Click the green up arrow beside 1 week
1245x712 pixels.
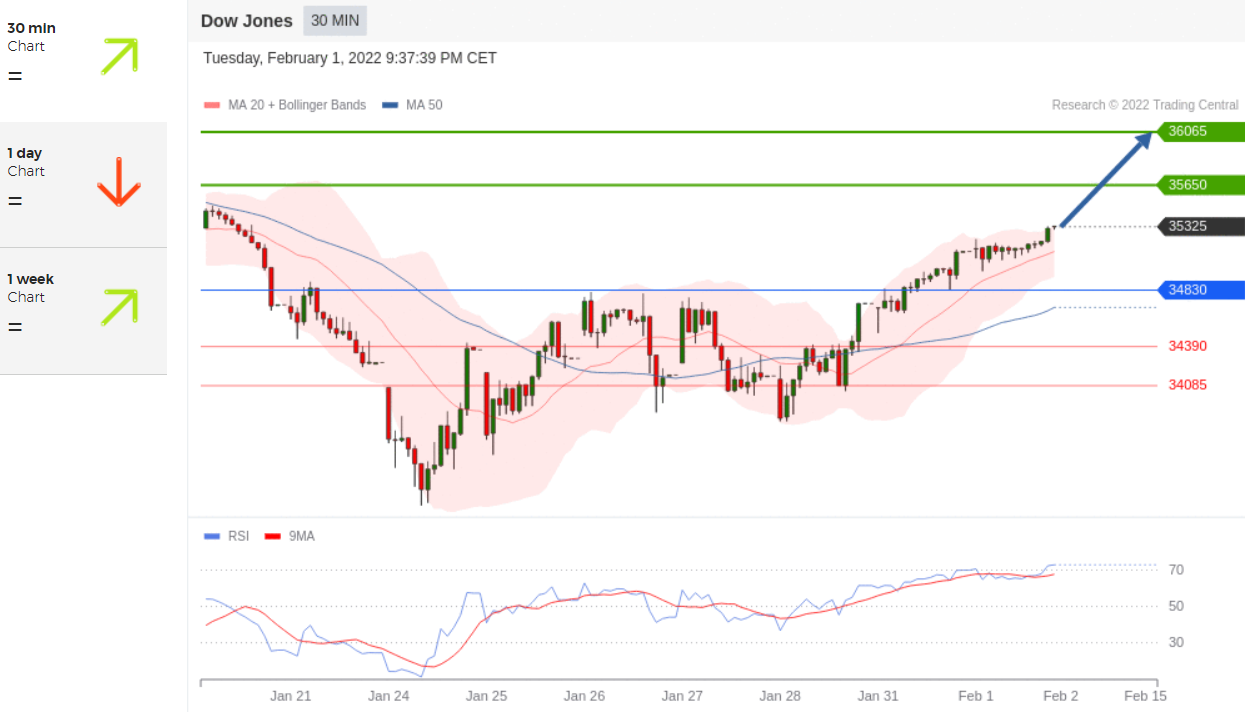[119, 307]
